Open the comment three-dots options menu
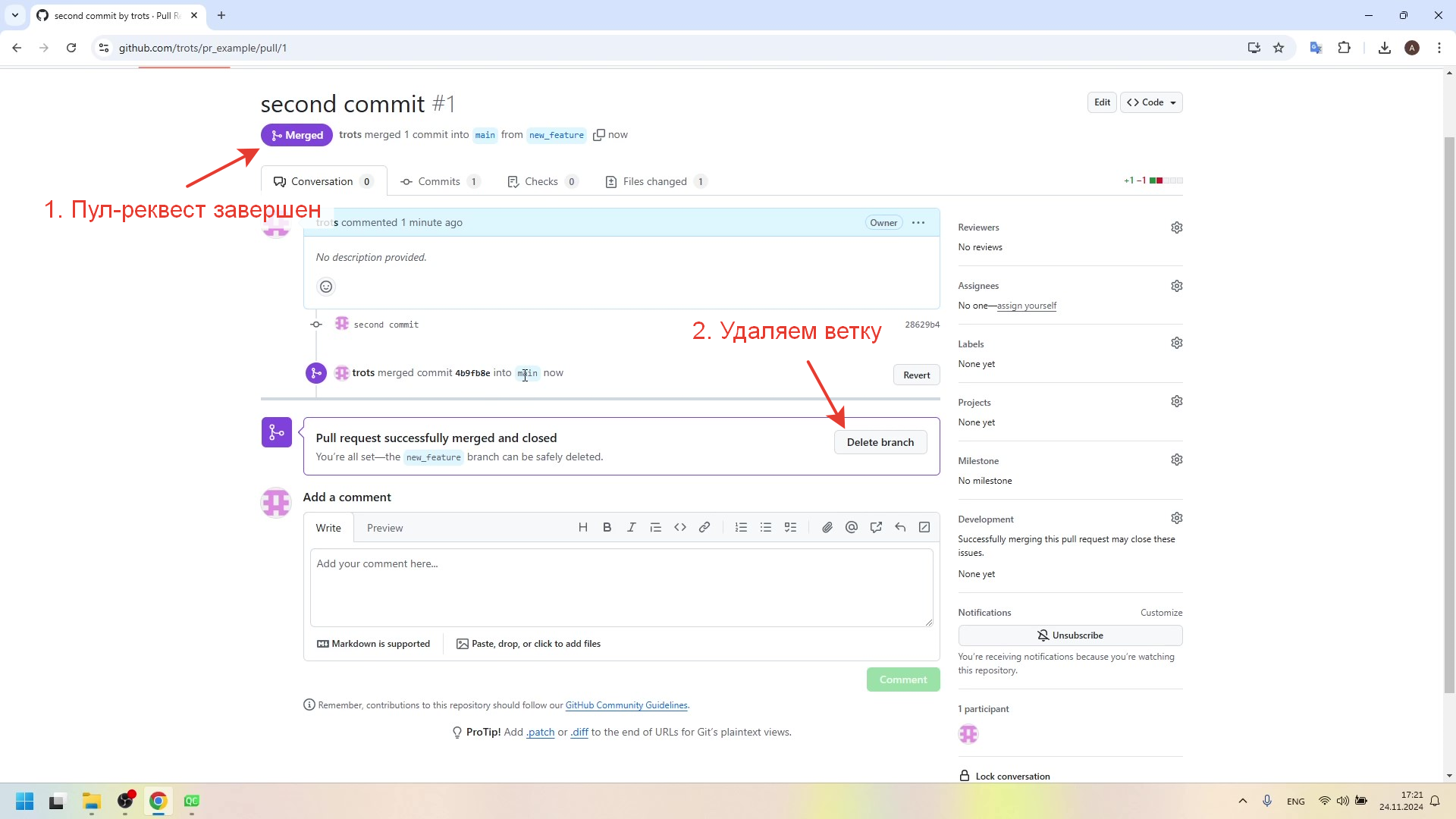The width and height of the screenshot is (1456, 819). [x=918, y=223]
